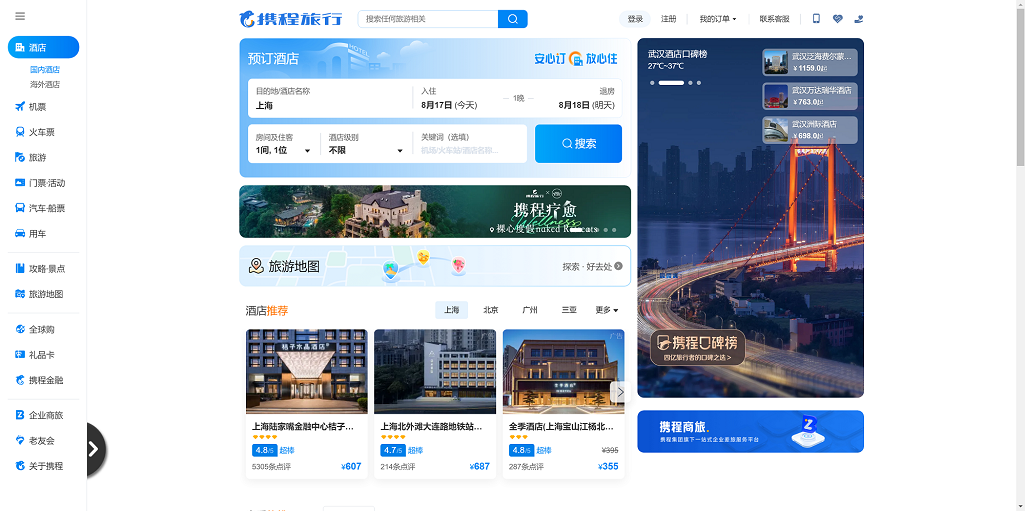The width and height of the screenshot is (1025, 511).
Task: Open 武汉万达瑞华酒店 ranking card
Action: [x=810, y=96]
